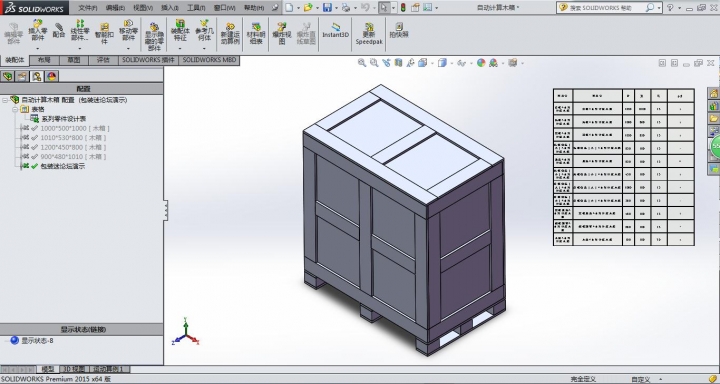Screen dimensions: 720x384
Task: Switch to the 运动算例1 bottom tab
Action: pyautogui.click(x=109, y=369)
